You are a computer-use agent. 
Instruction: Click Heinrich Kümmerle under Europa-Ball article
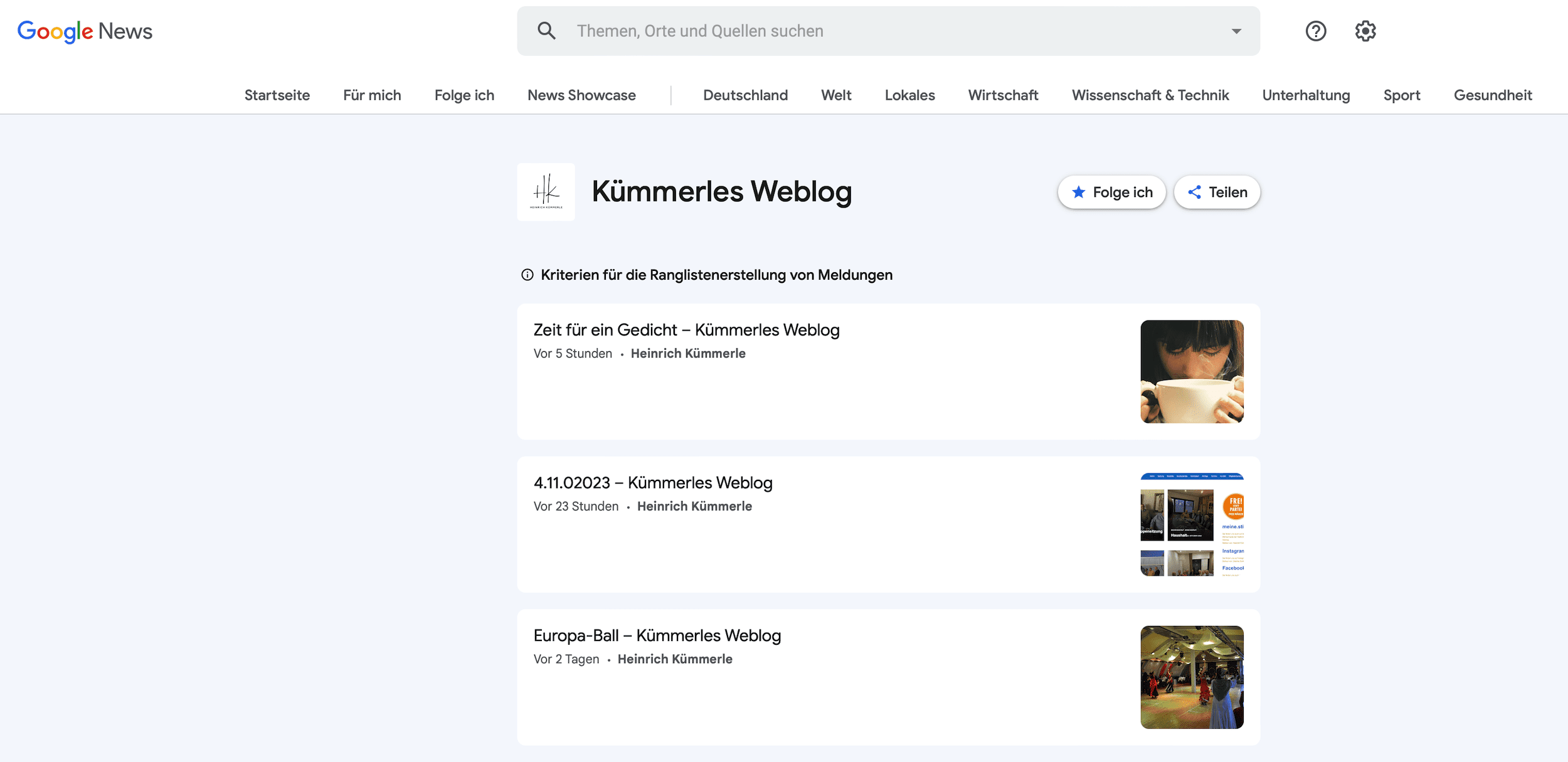pos(675,659)
